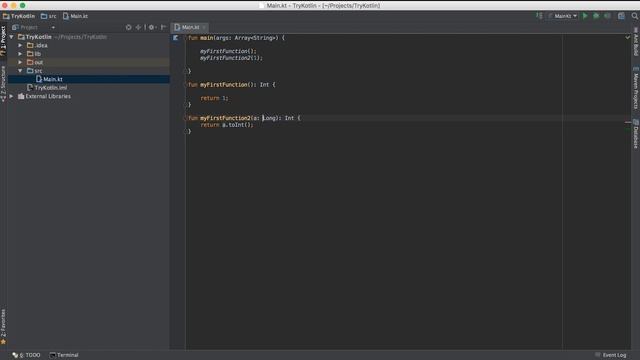Run with coverage icon in toolbar

(607, 16)
